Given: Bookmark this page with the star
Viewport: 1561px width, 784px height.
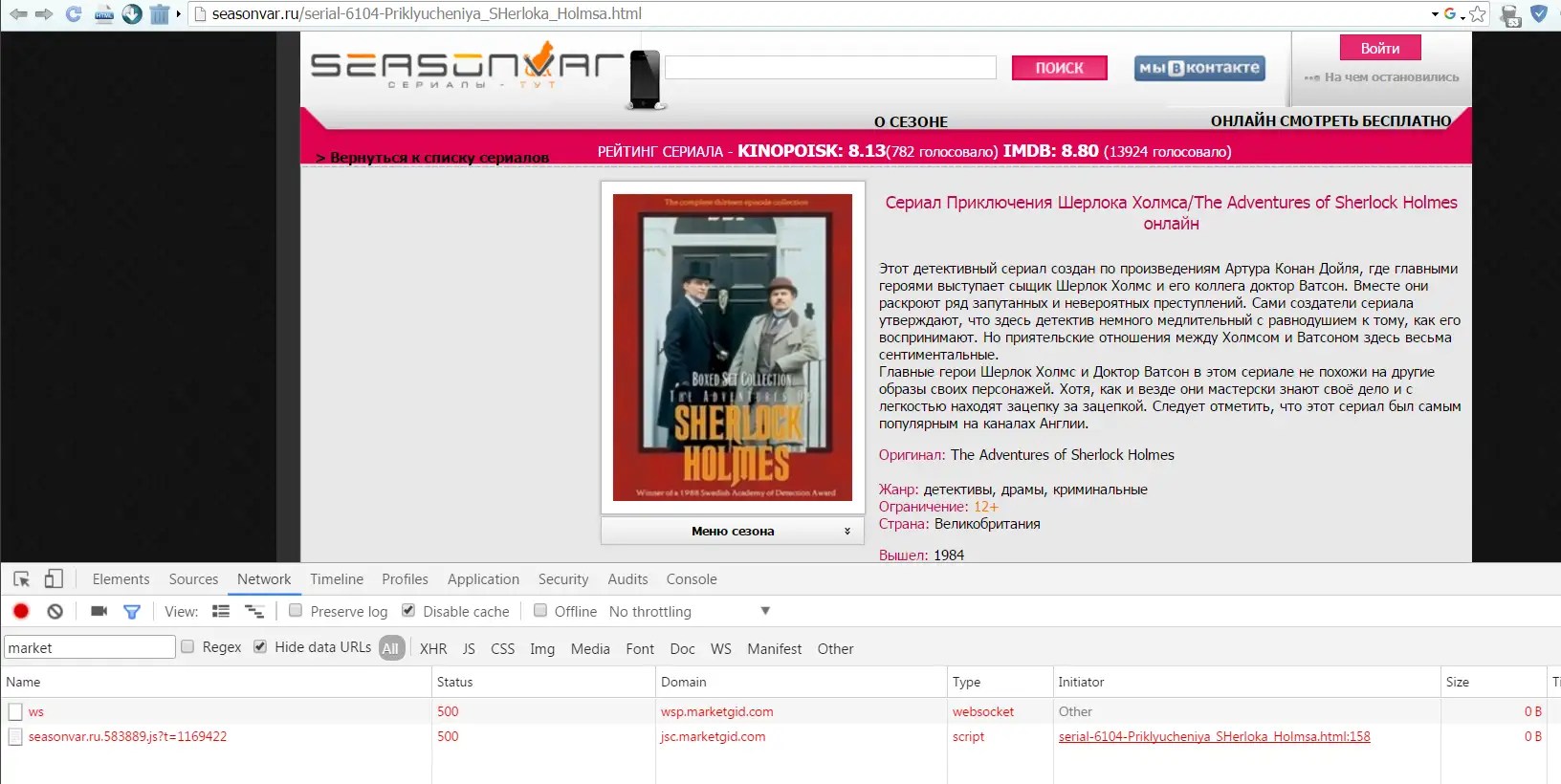Looking at the screenshot, I should pyautogui.click(x=1478, y=14).
